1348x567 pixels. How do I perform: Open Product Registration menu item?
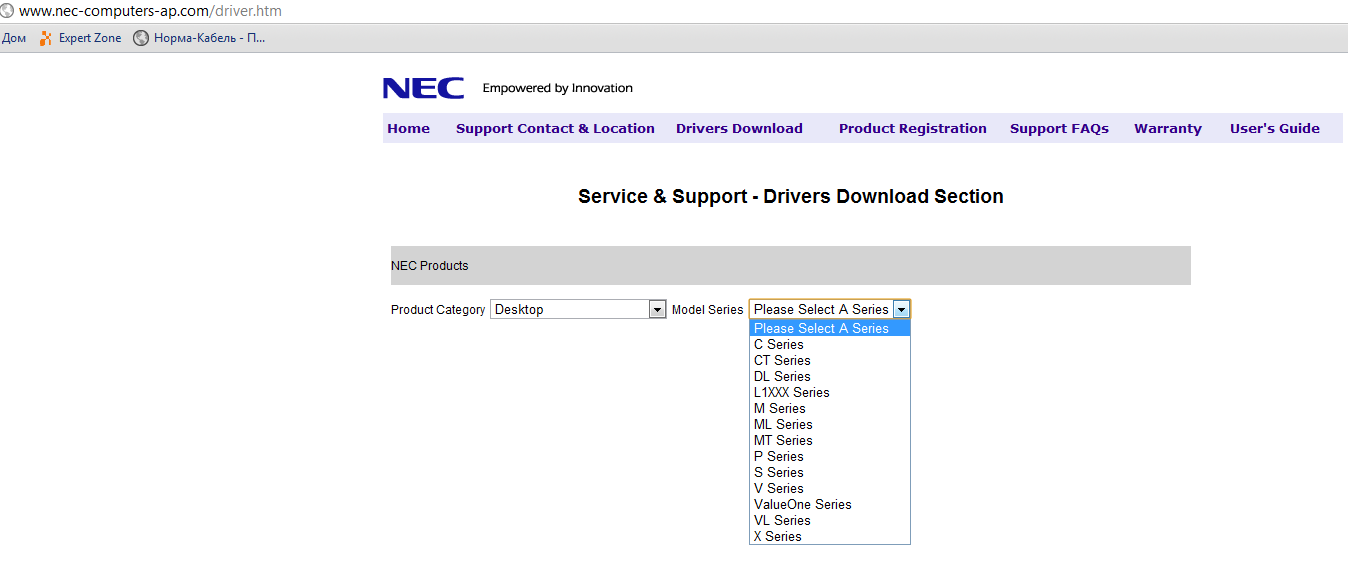coord(912,128)
